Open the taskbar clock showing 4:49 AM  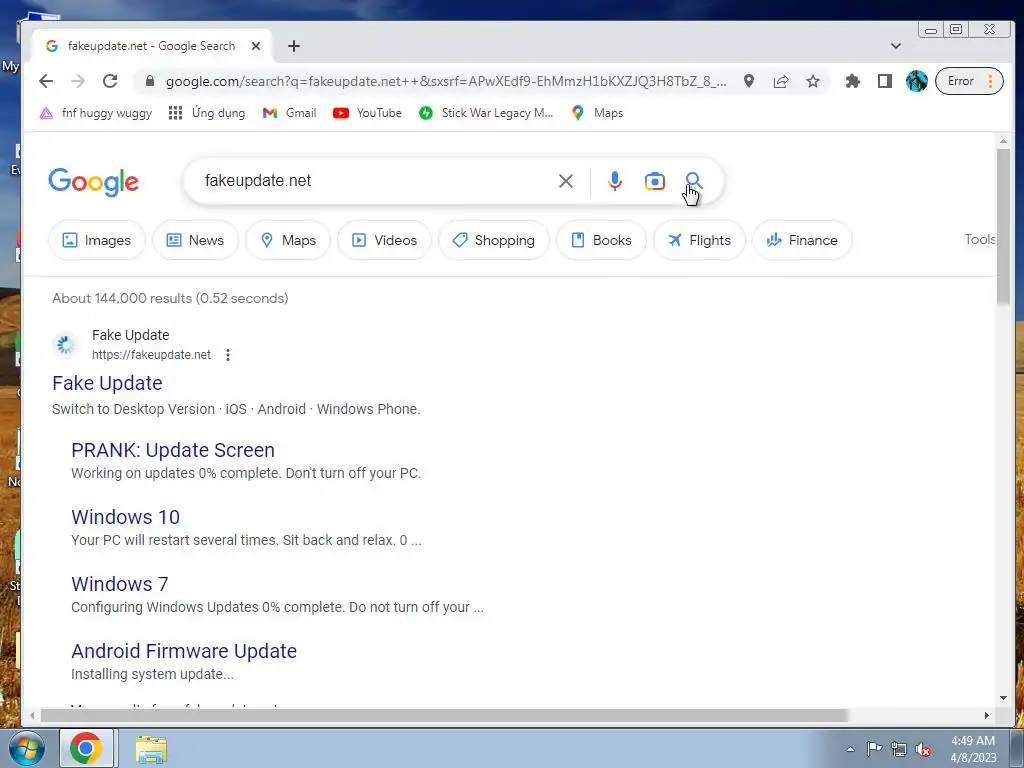(973, 749)
